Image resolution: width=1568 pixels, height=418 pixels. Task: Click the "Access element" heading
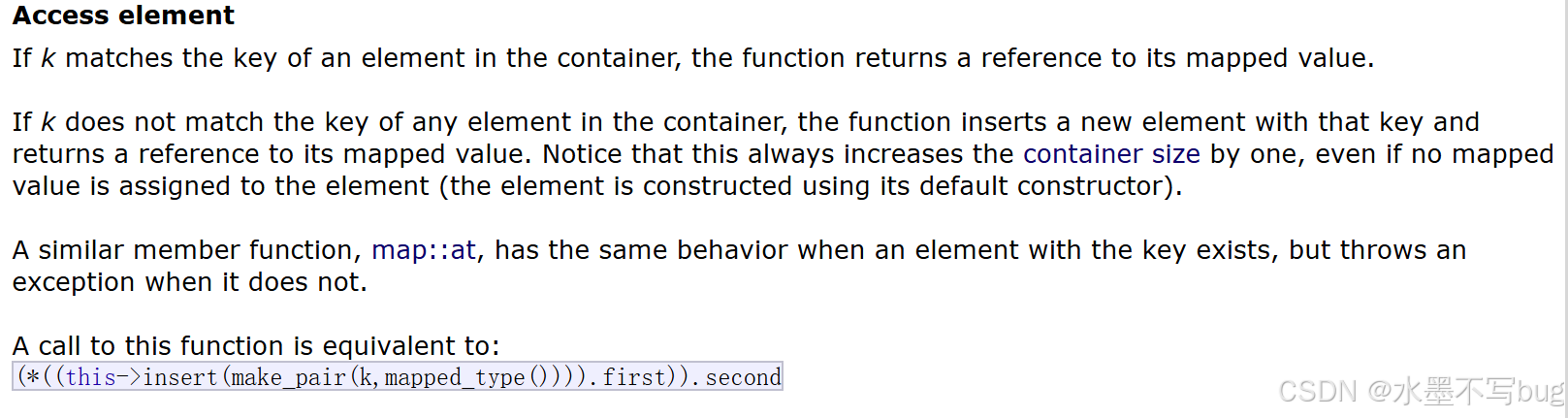[x=123, y=16]
